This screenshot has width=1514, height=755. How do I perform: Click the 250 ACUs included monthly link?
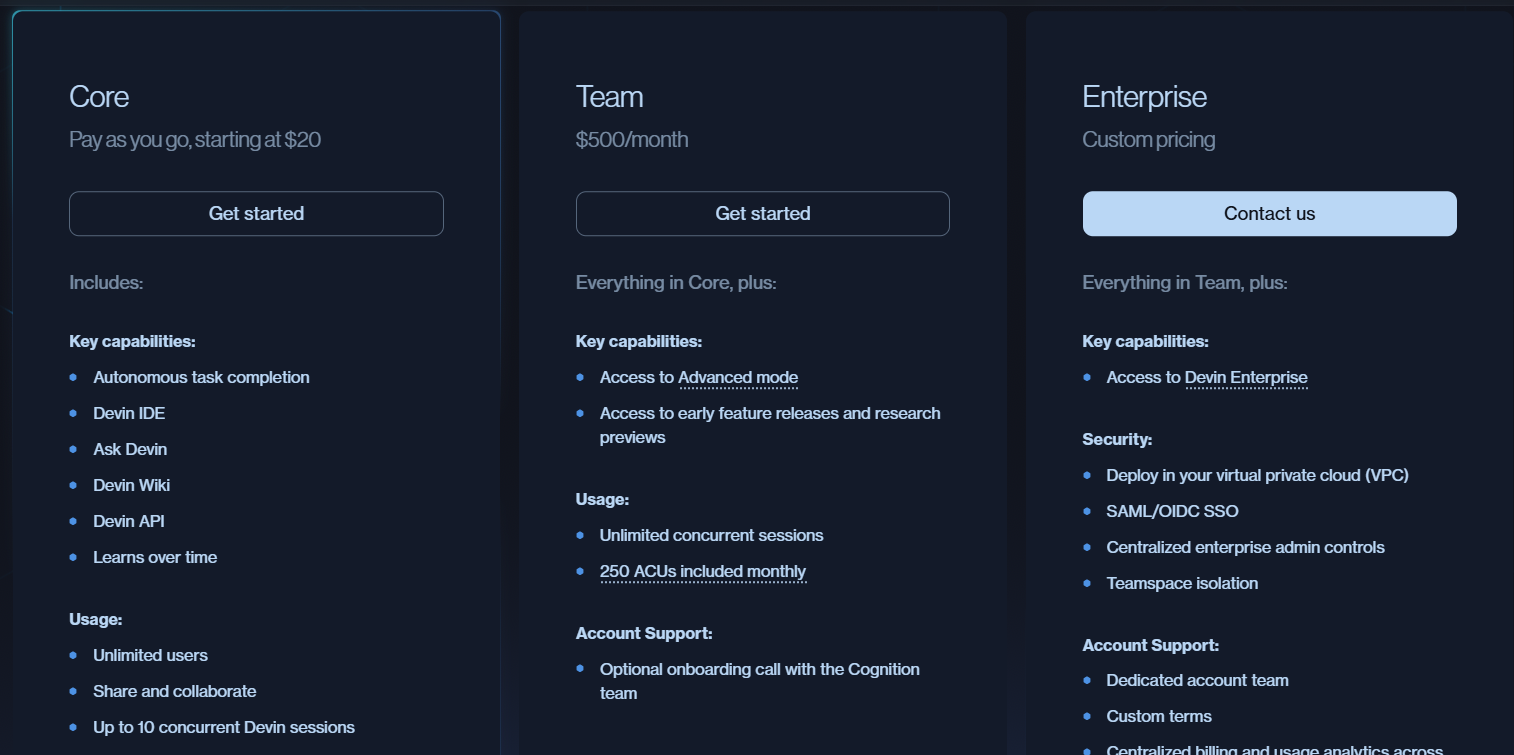coord(702,572)
